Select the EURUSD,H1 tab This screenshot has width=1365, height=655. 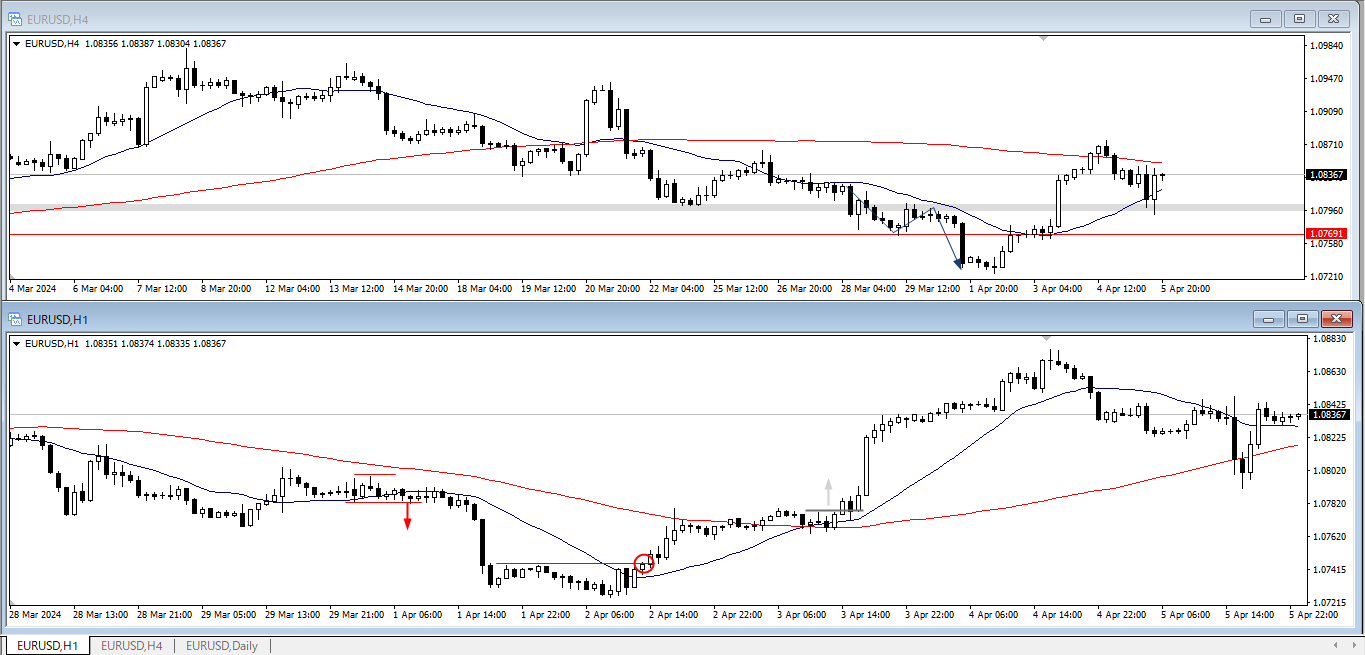point(47,646)
